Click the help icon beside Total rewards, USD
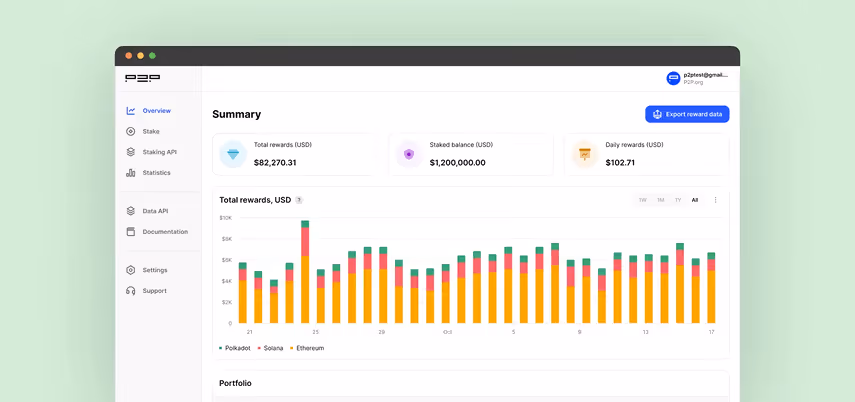The image size is (855, 402). point(299,200)
